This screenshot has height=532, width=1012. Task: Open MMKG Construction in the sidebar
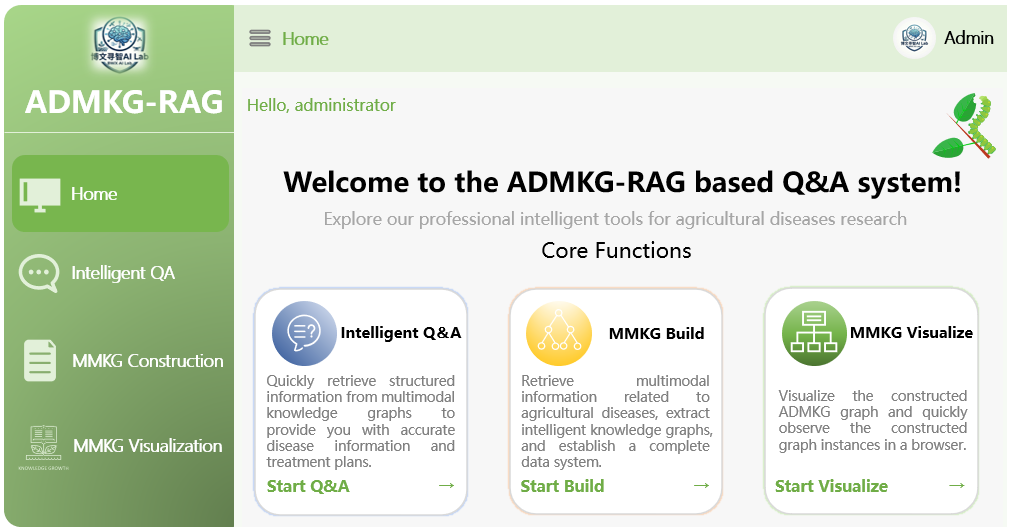pos(147,361)
